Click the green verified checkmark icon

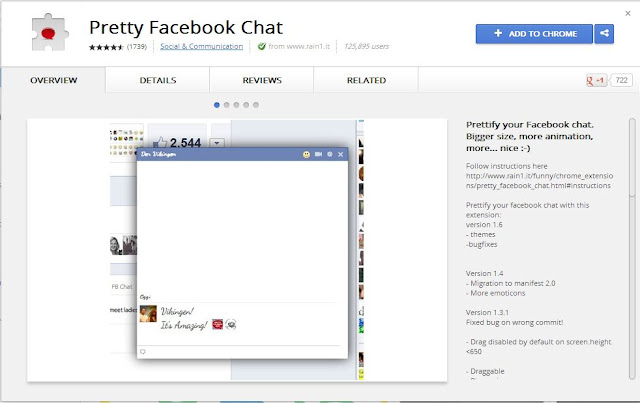tap(262, 47)
